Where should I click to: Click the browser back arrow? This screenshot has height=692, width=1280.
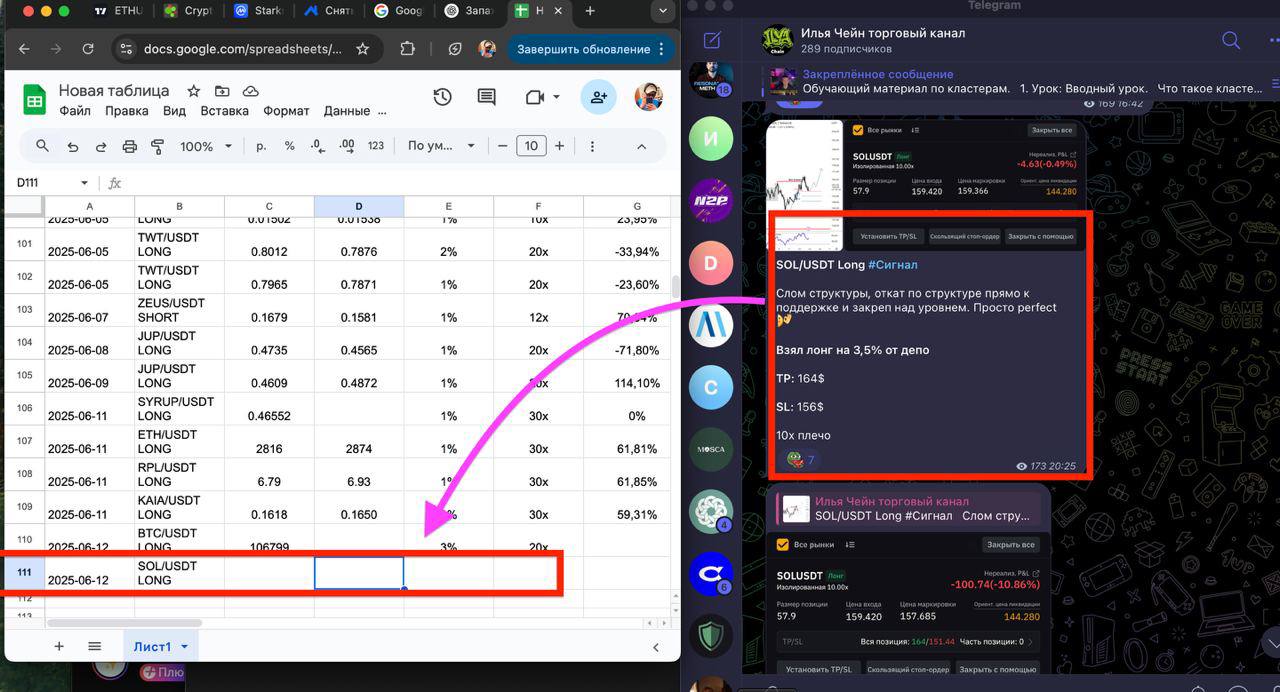tap(24, 48)
